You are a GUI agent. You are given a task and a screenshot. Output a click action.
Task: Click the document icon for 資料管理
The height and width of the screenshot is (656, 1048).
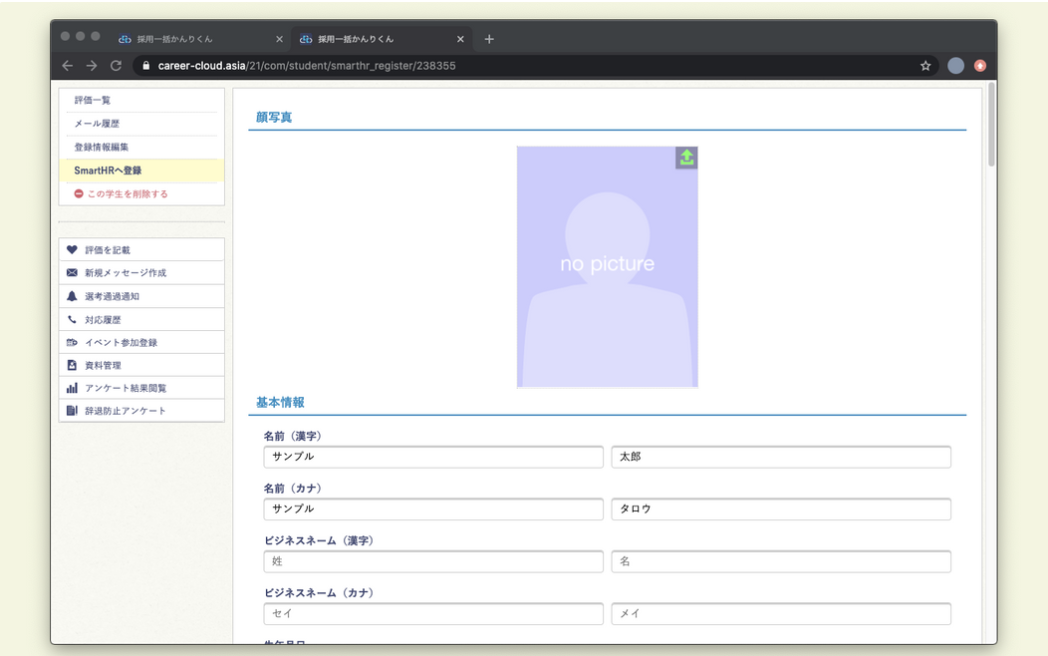click(x=72, y=365)
